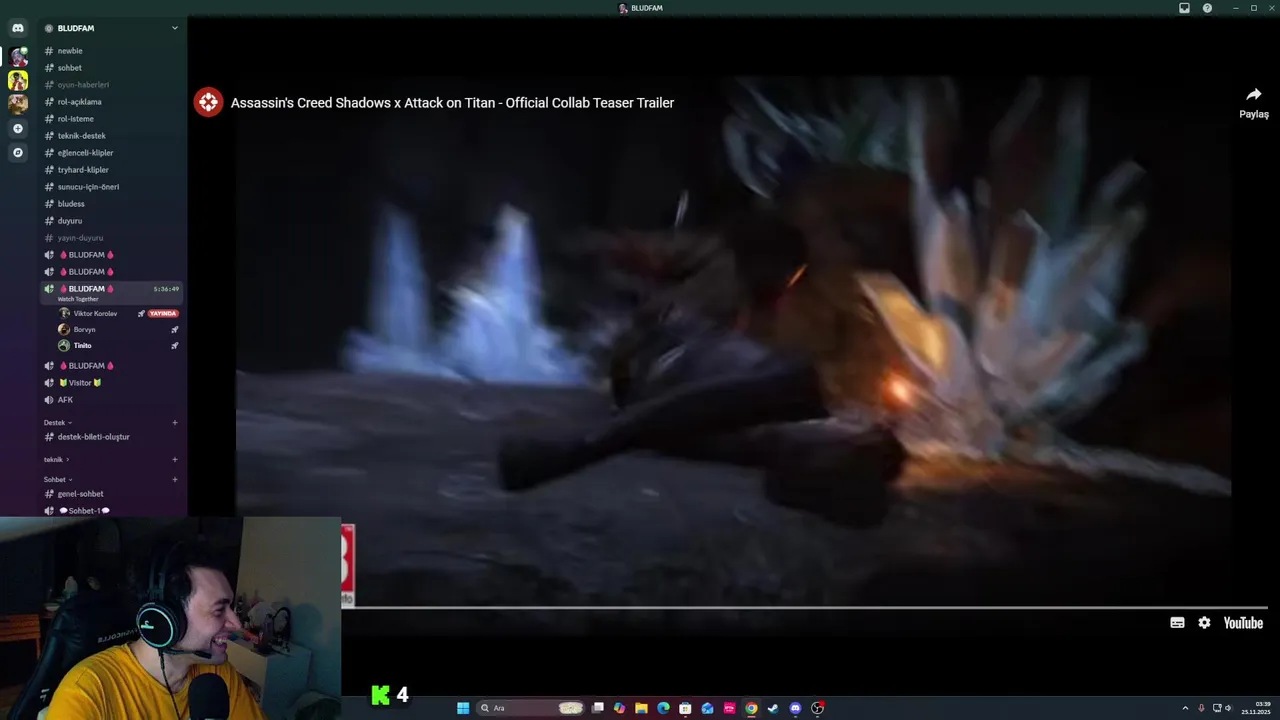Click the YAYINDA live badge beside Viktor Korolav

(163, 313)
